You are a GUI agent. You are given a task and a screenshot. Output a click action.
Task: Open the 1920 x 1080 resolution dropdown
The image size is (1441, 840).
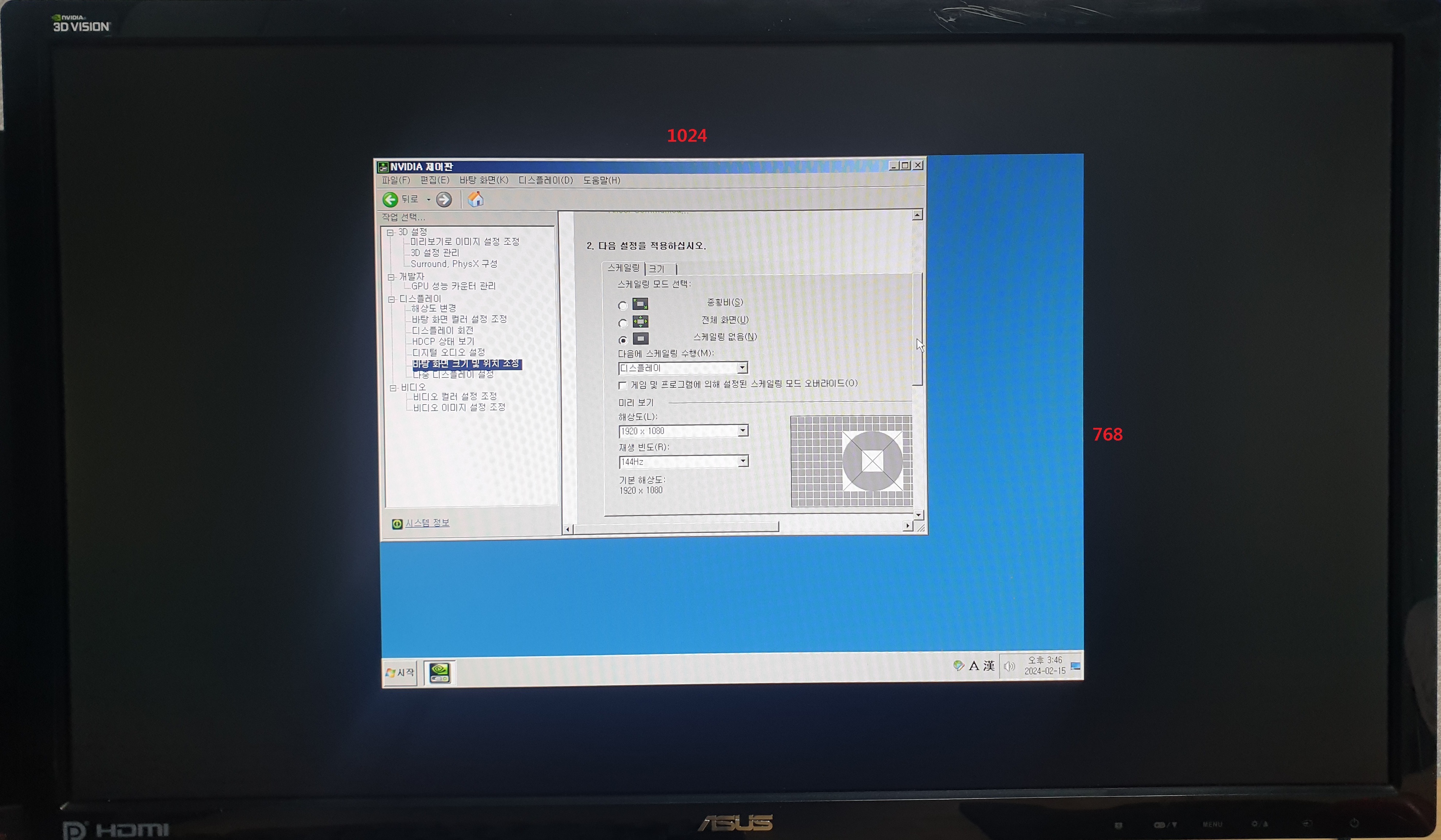tap(742, 430)
